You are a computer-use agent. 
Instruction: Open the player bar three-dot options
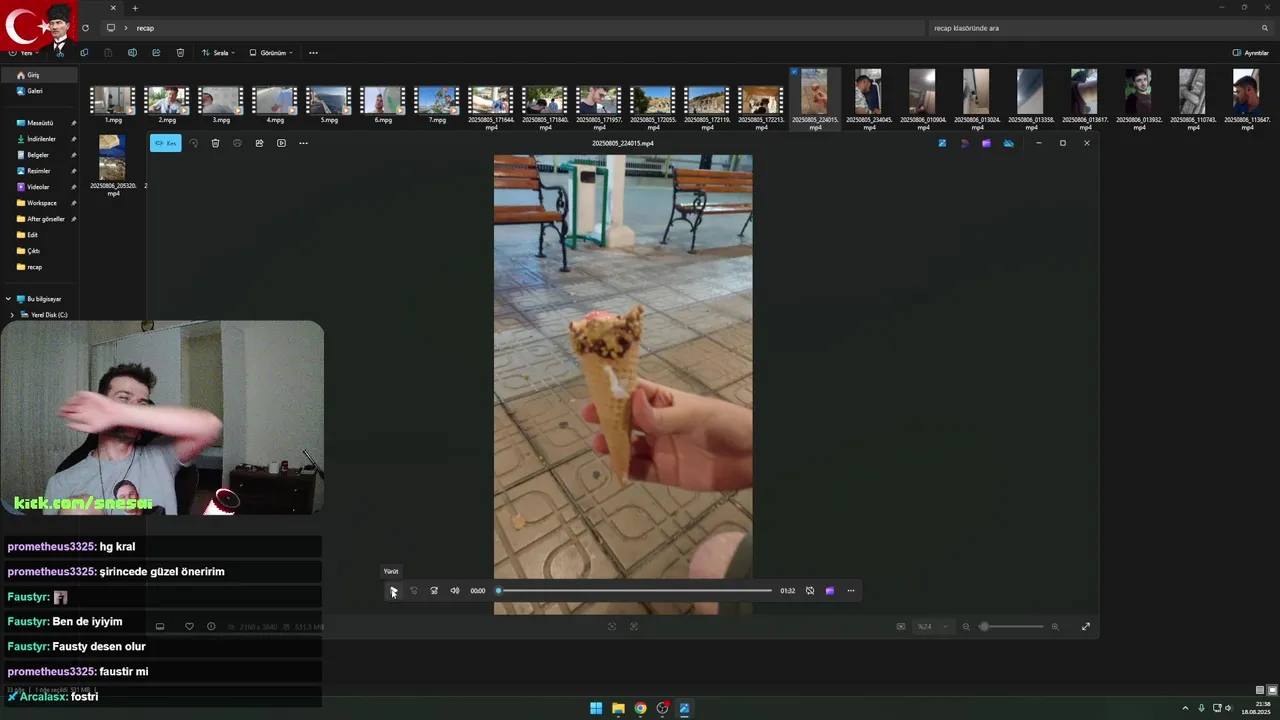click(x=851, y=591)
